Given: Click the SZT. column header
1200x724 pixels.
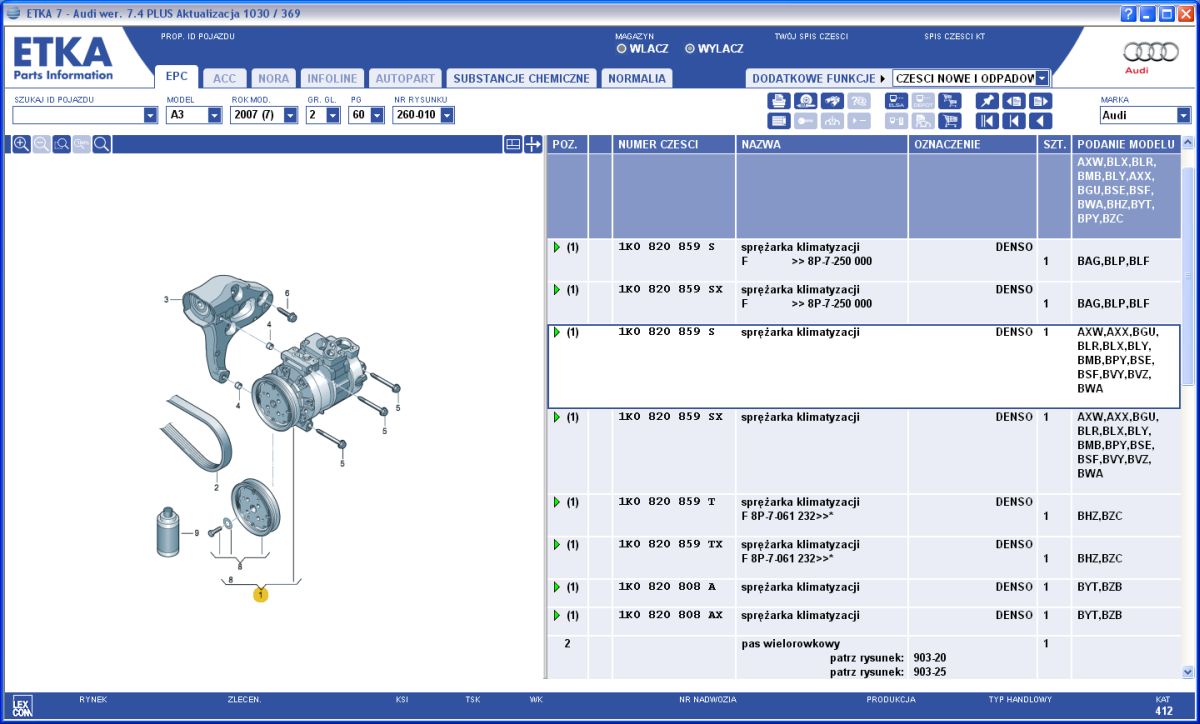Looking at the screenshot, I should tap(1055, 145).
